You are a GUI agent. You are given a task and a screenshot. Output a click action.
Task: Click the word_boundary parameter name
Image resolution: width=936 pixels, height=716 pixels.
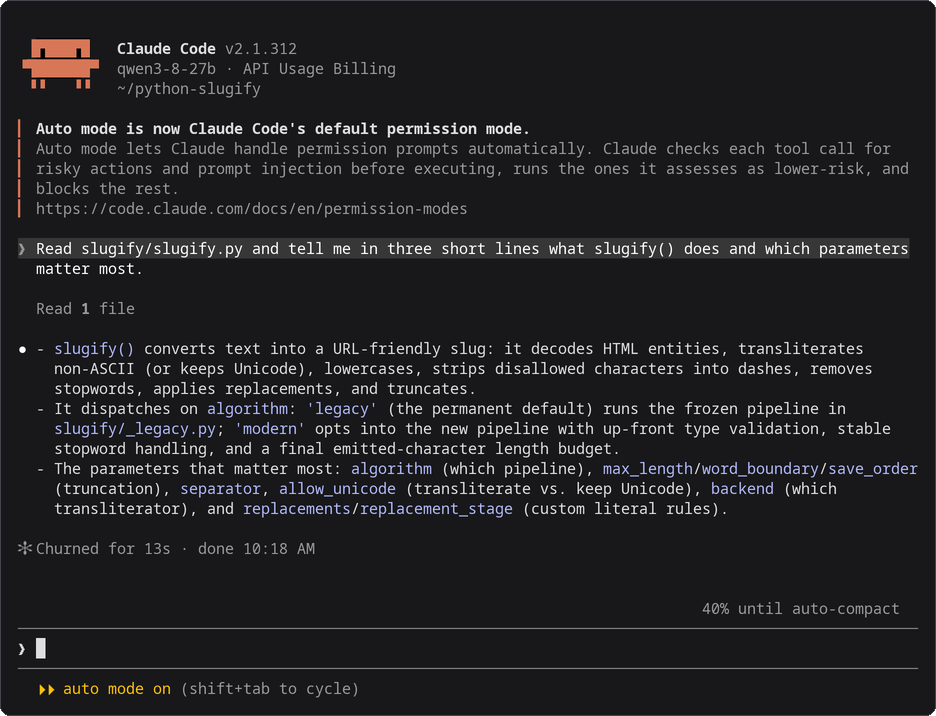(x=760, y=469)
